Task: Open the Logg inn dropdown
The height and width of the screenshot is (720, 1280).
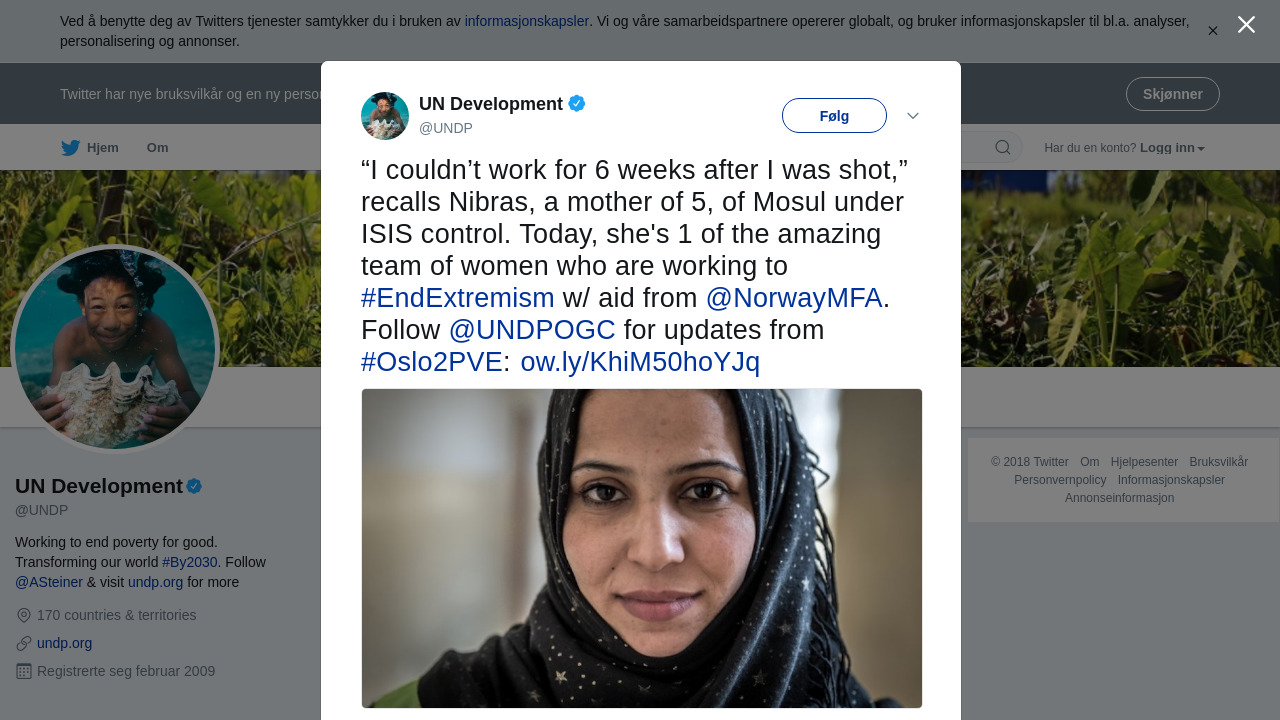Action: [1172, 148]
